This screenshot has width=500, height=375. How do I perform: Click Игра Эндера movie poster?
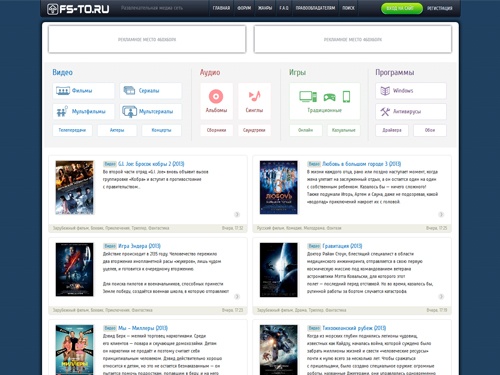coord(74,269)
